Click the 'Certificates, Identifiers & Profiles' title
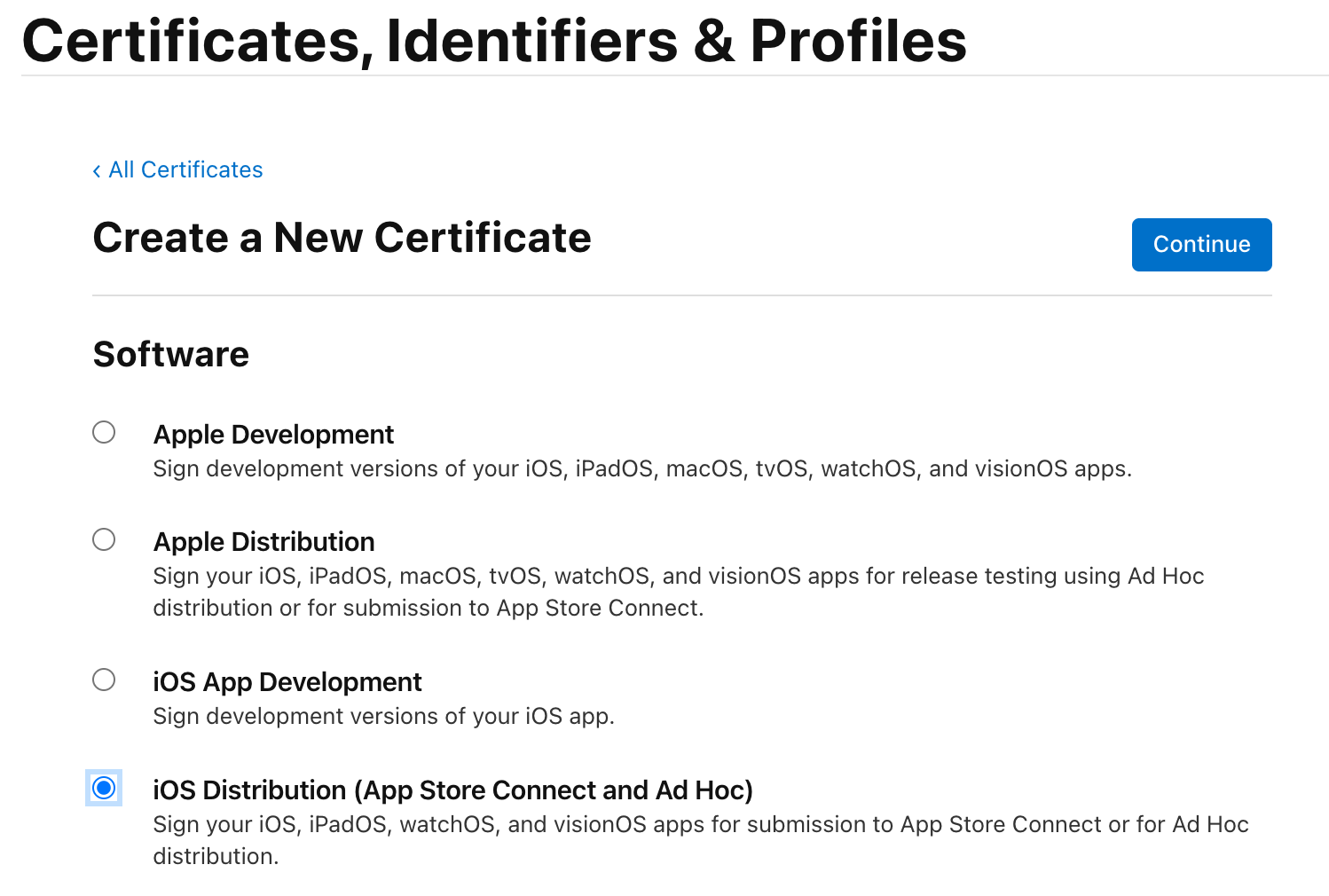Screen dimensions: 1329x896 pos(494,40)
